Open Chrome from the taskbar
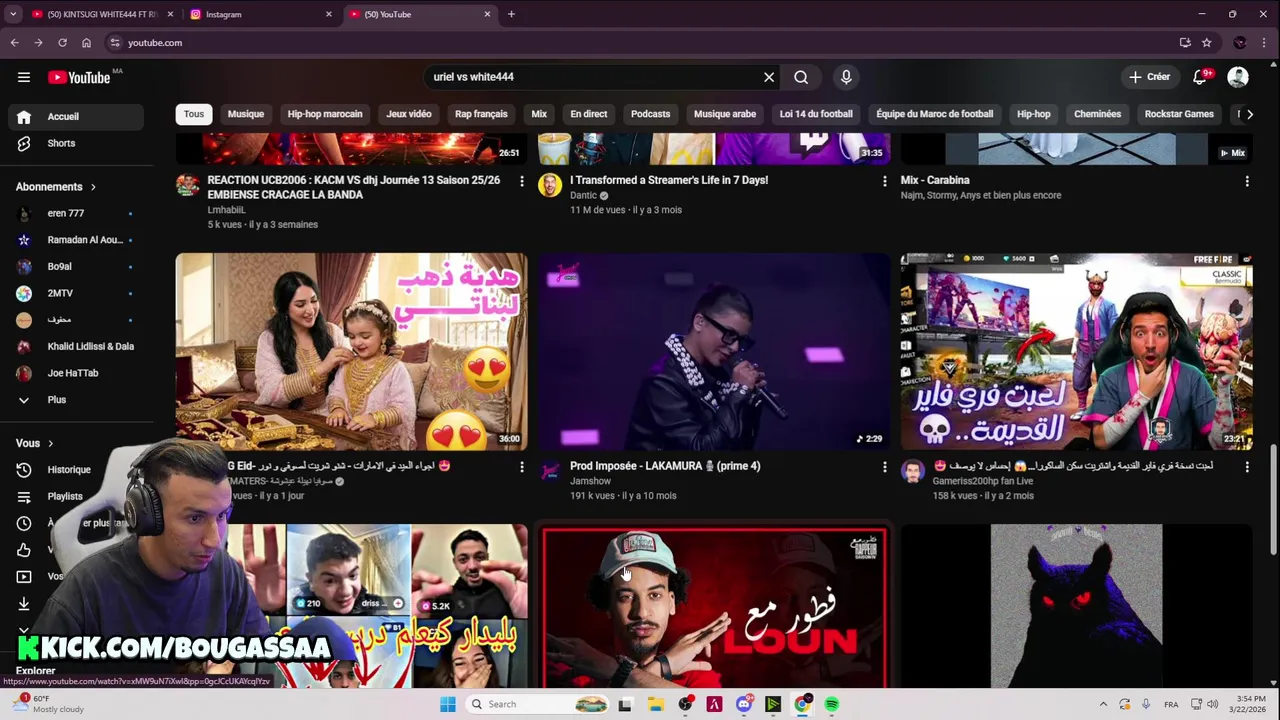This screenshot has height=720, width=1280. pos(802,704)
